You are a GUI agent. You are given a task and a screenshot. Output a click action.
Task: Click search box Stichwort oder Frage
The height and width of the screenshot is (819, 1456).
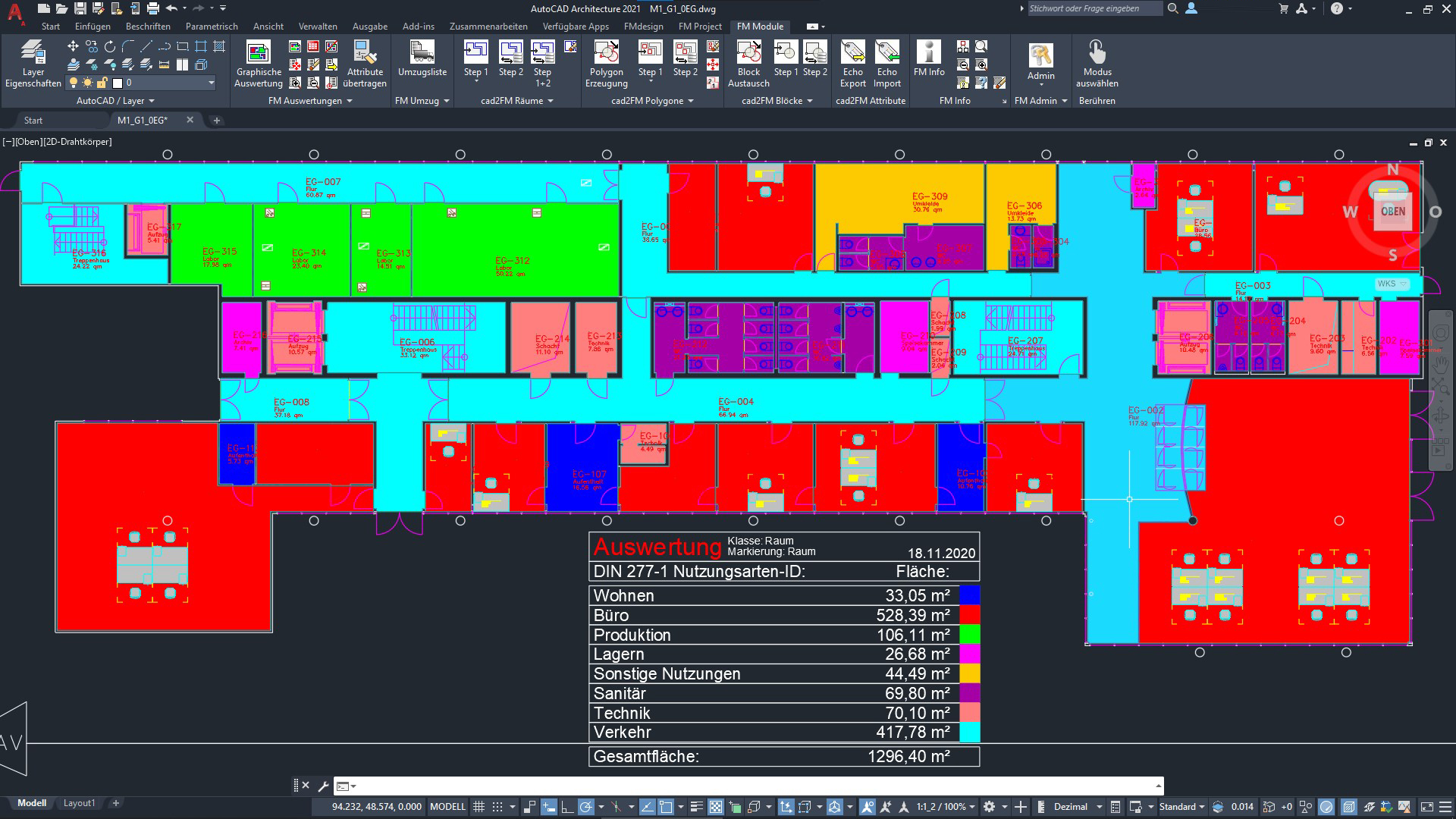pos(1094,8)
